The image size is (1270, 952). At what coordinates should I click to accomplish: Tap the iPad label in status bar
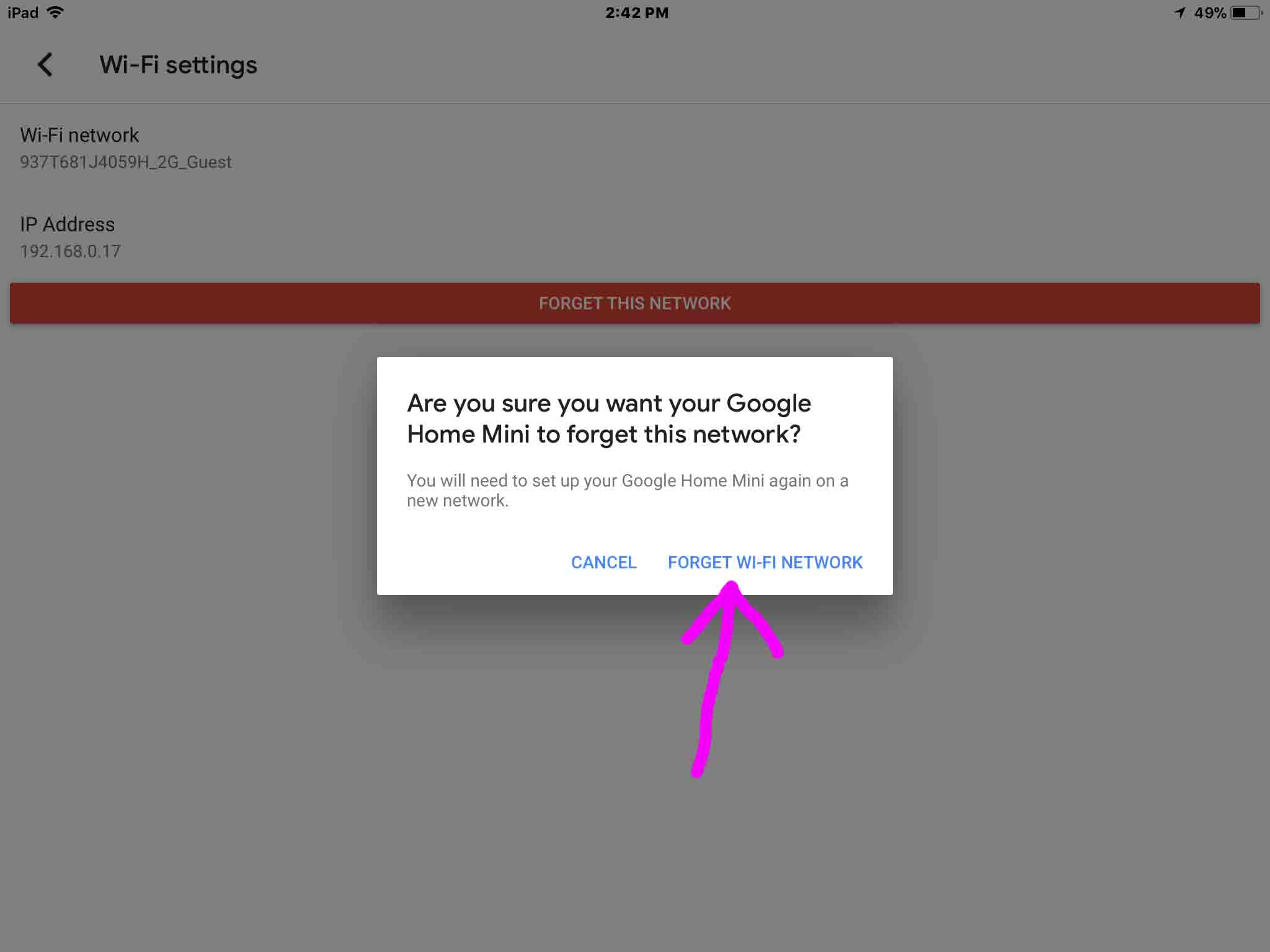pyautogui.click(x=21, y=11)
